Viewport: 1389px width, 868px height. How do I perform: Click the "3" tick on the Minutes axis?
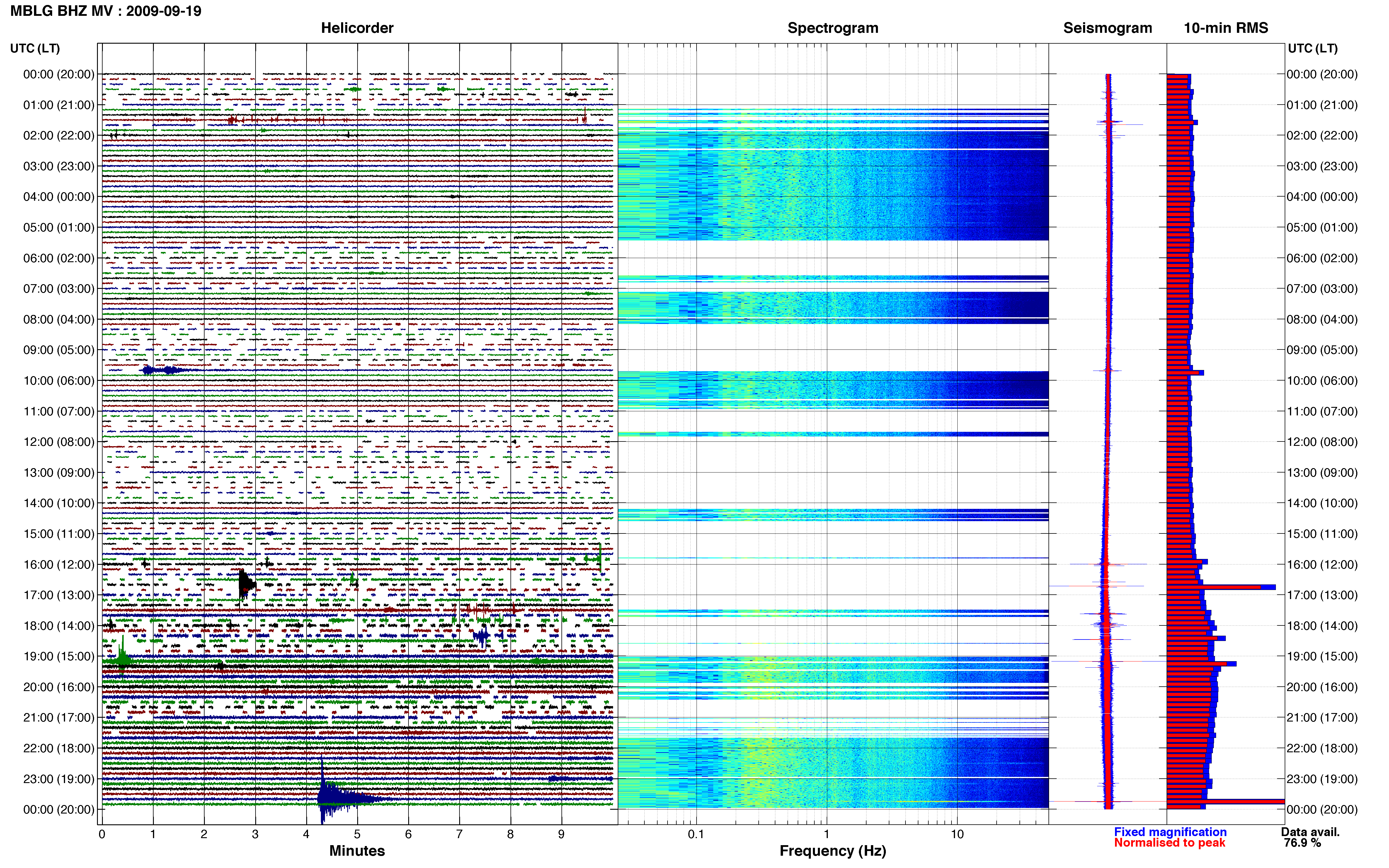coord(255,834)
